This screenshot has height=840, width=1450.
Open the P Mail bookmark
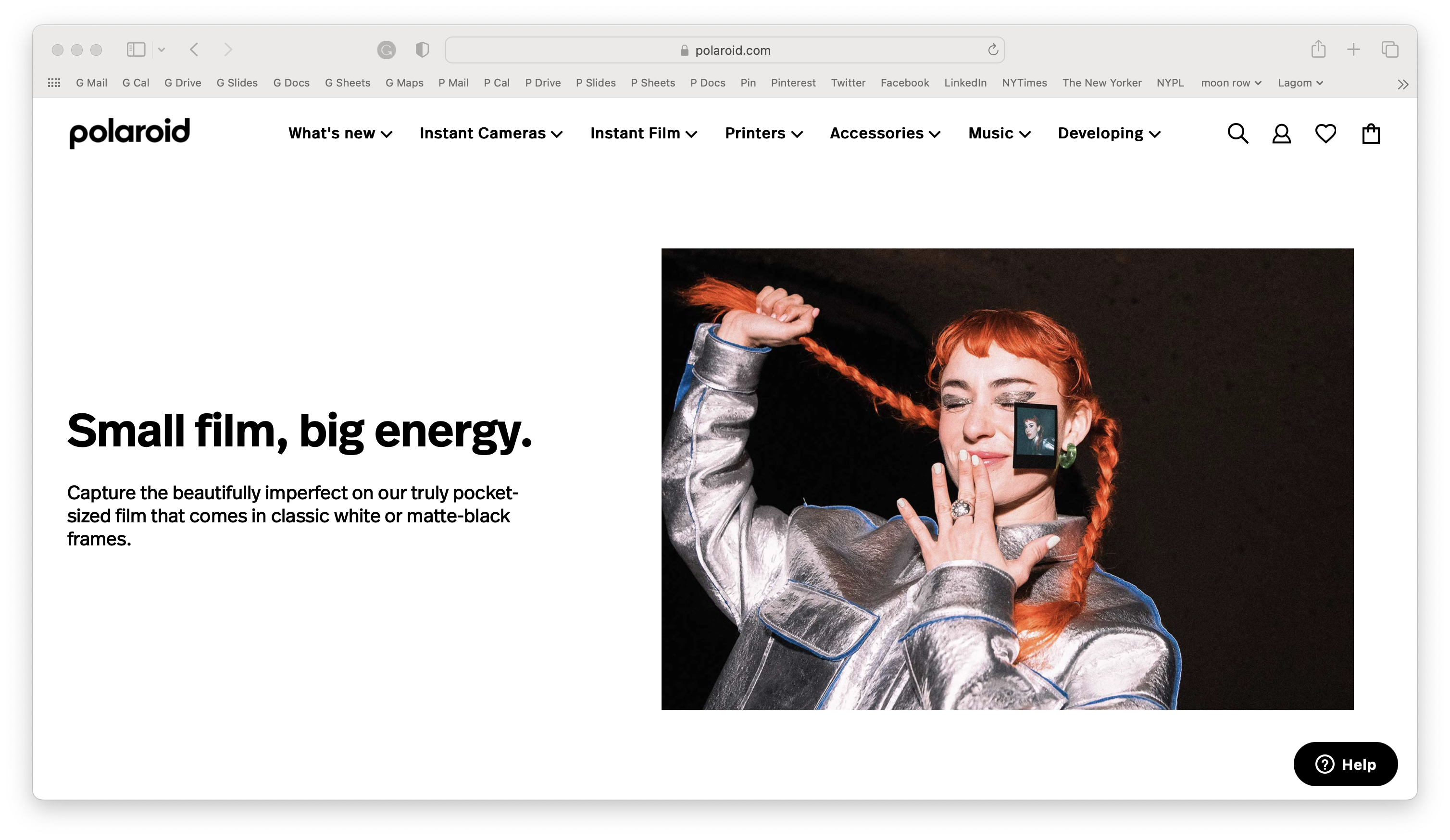click(453, 83)
